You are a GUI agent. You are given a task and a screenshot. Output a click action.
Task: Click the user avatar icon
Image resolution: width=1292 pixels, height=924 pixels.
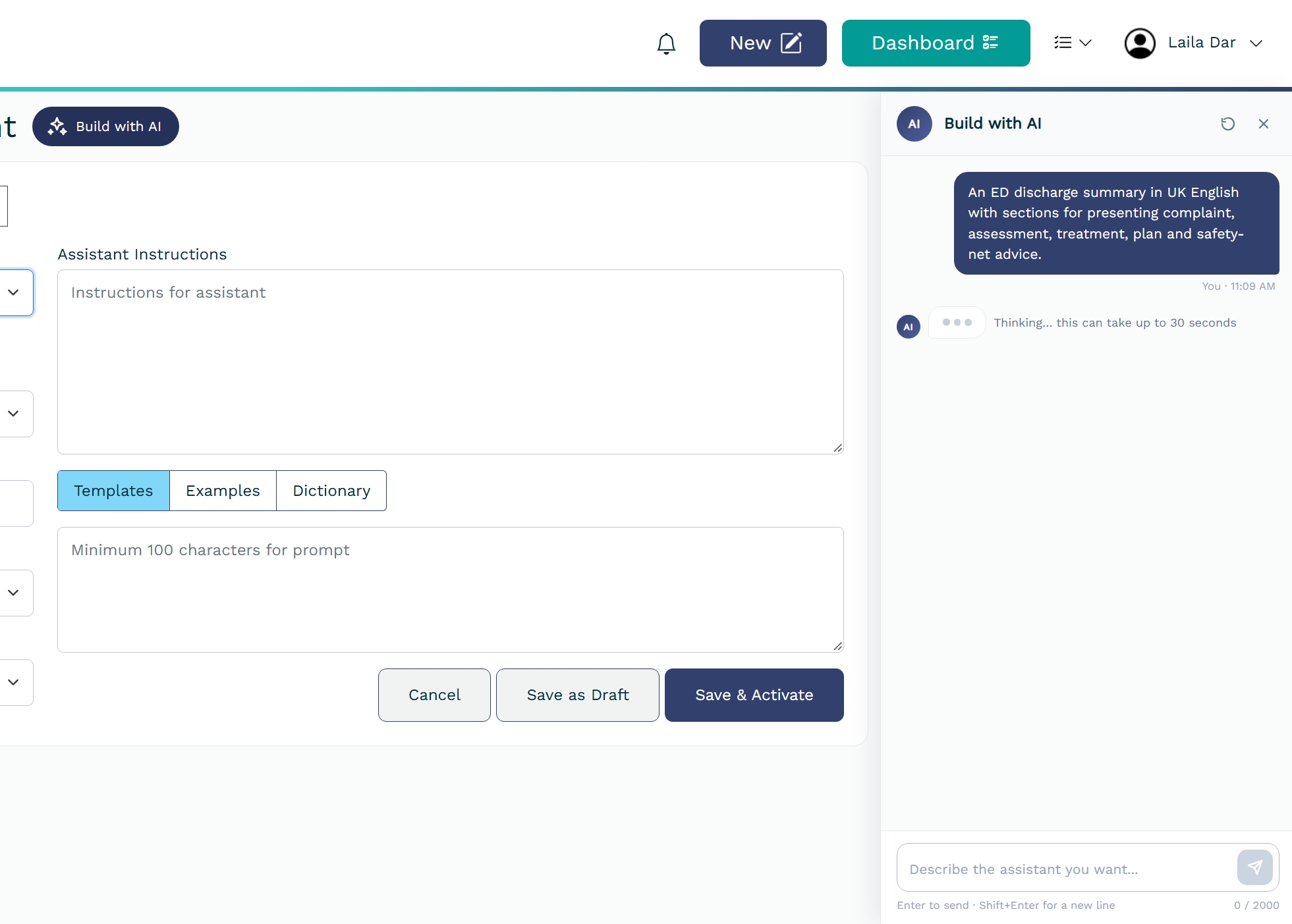point(1140,43)
